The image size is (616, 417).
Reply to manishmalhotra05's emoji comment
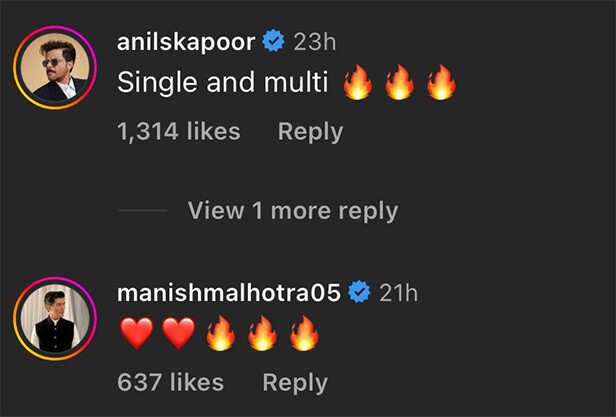coord(295,383)
